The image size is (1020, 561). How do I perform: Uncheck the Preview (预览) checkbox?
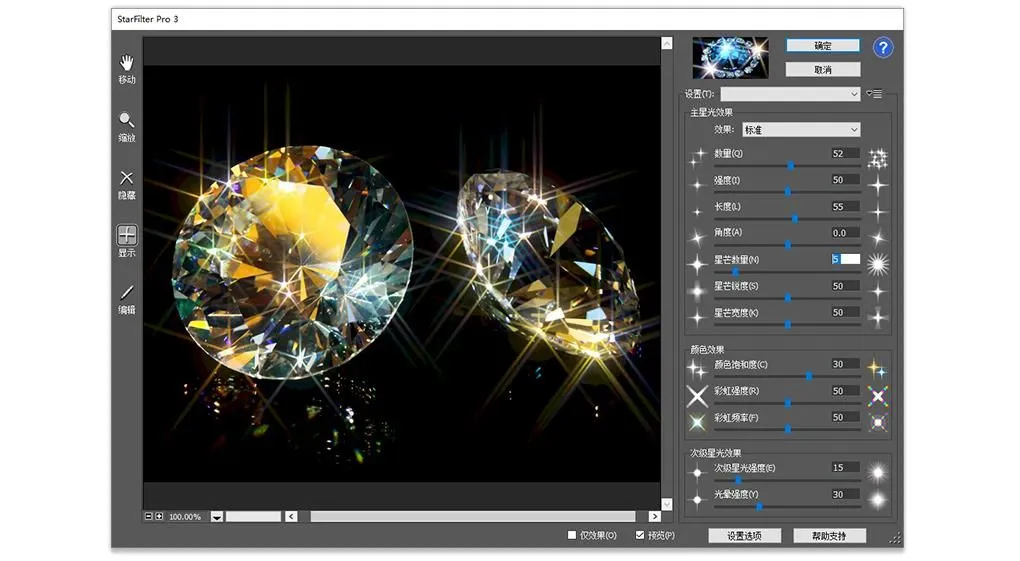pos(640,535)
